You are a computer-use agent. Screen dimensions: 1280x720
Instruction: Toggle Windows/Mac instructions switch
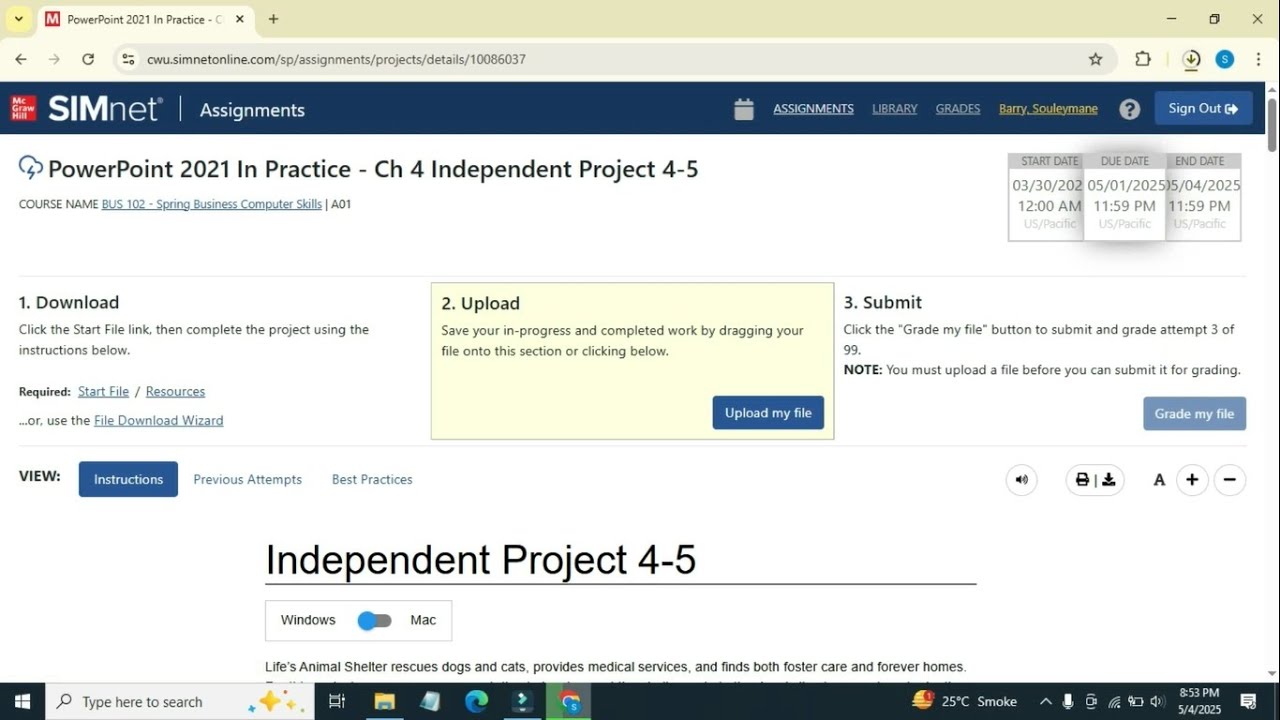[374, 620]
